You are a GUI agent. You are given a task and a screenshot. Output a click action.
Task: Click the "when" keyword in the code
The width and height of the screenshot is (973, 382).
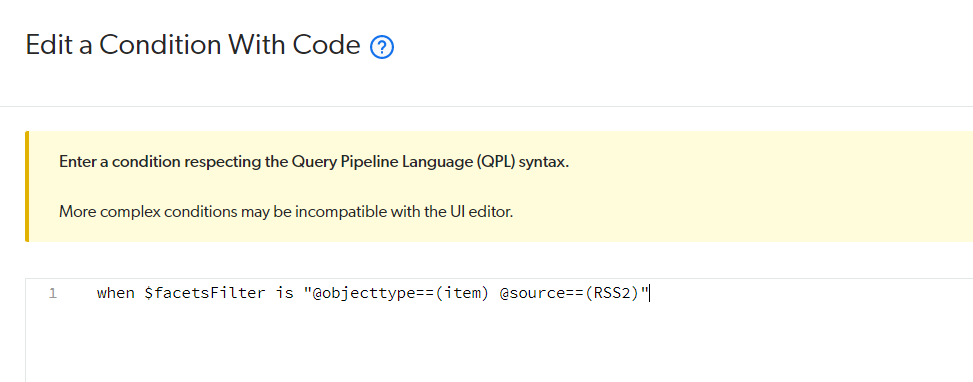point(115,293)
